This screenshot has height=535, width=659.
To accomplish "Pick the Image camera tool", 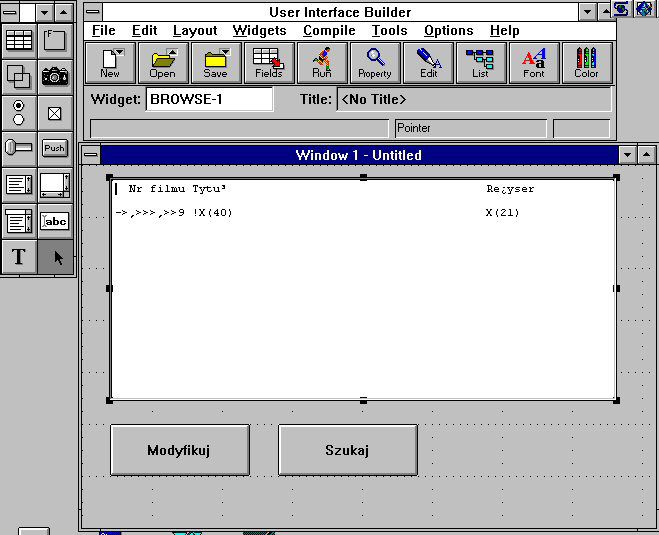I will pos(55,76).
